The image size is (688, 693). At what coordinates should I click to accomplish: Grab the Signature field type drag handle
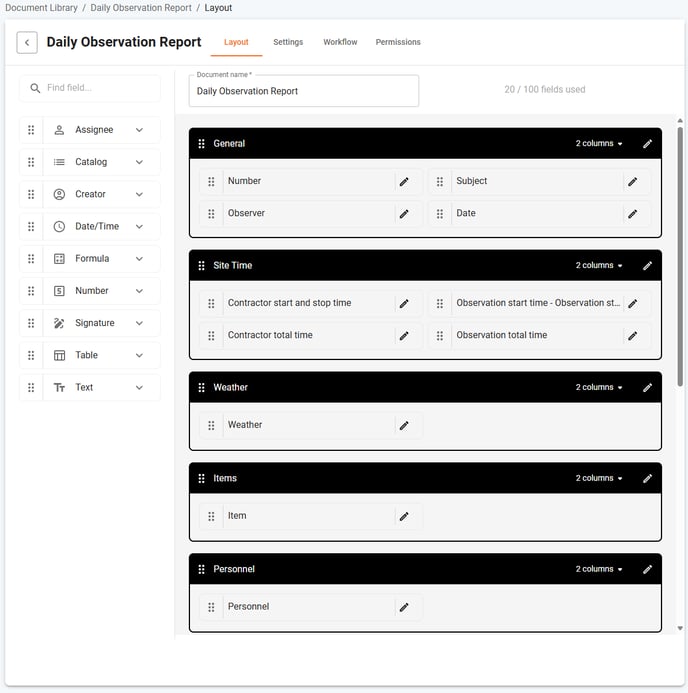pos(31,323)
